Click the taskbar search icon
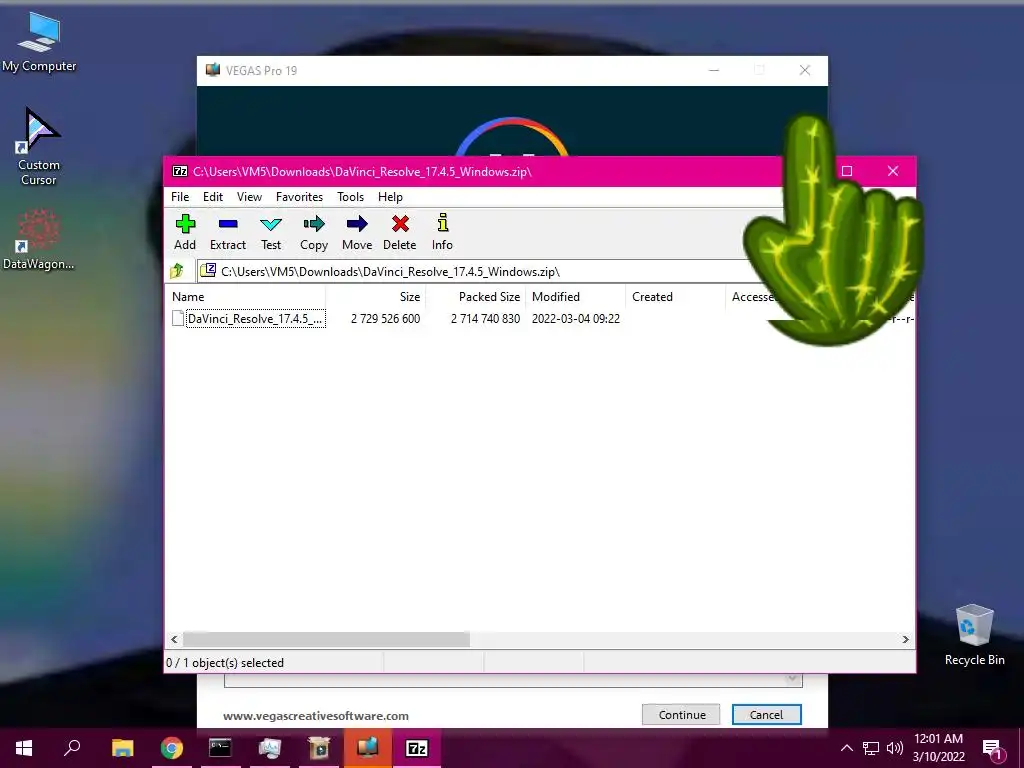Image resolution: width=1024 pixels, height=768 pixels. (72, 748)
